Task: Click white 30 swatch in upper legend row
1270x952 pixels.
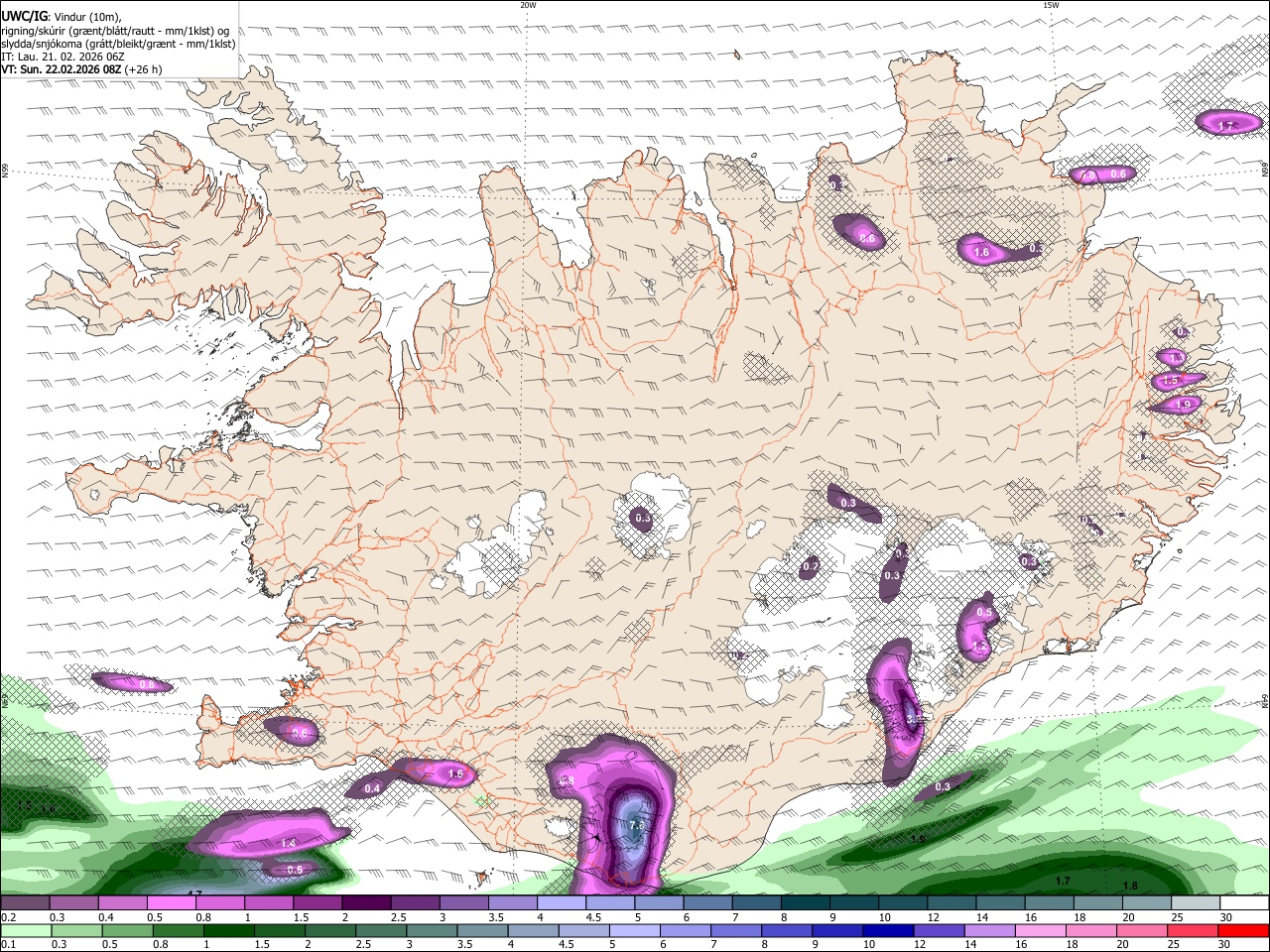Action: point(1242,903)
